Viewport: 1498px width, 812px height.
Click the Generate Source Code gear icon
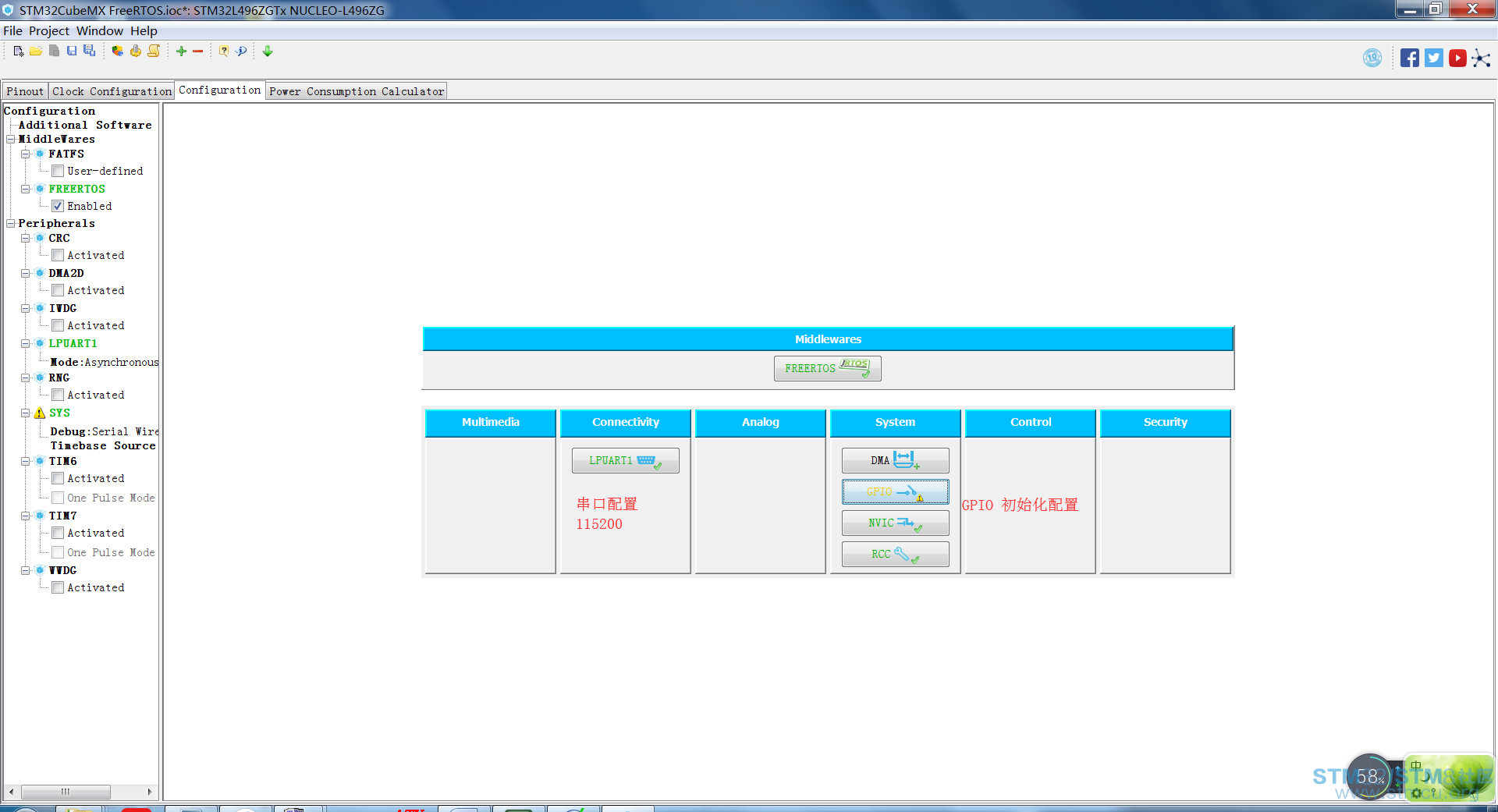point(136,51)
